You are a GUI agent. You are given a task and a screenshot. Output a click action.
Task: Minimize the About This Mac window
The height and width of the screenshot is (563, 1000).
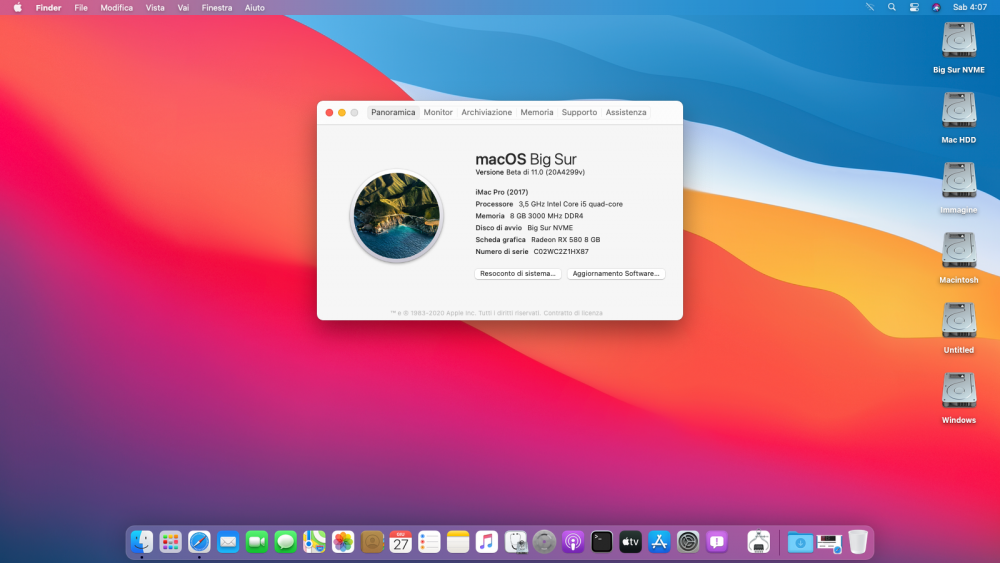click(342, 112)
